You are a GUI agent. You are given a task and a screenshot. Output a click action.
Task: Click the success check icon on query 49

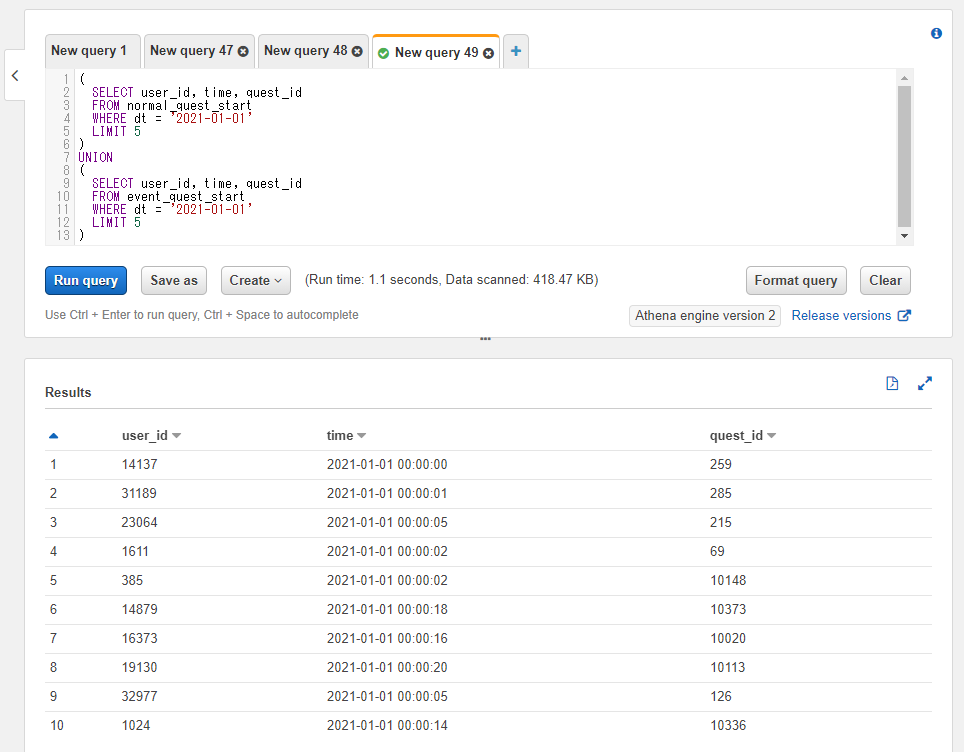click(384, 53)
